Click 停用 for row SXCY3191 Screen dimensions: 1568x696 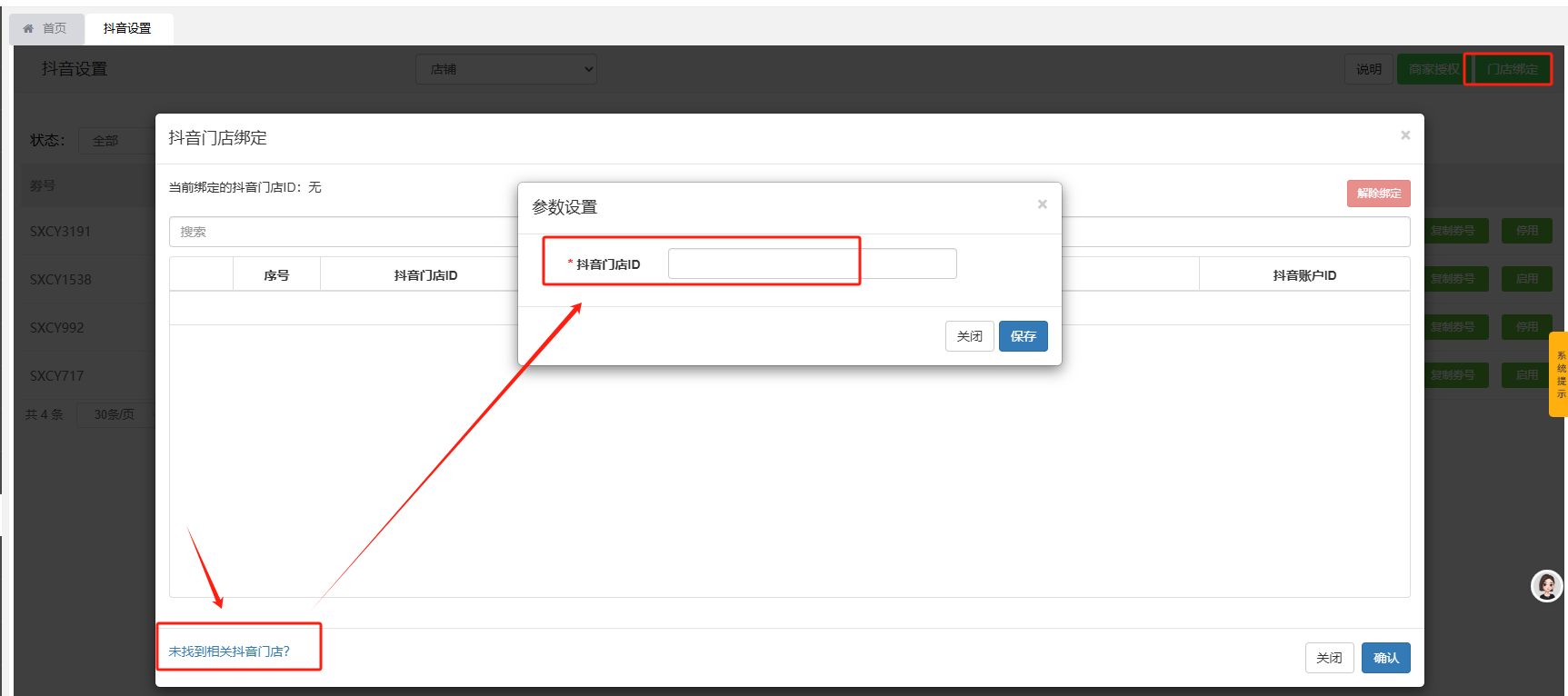click(1527, 231)
